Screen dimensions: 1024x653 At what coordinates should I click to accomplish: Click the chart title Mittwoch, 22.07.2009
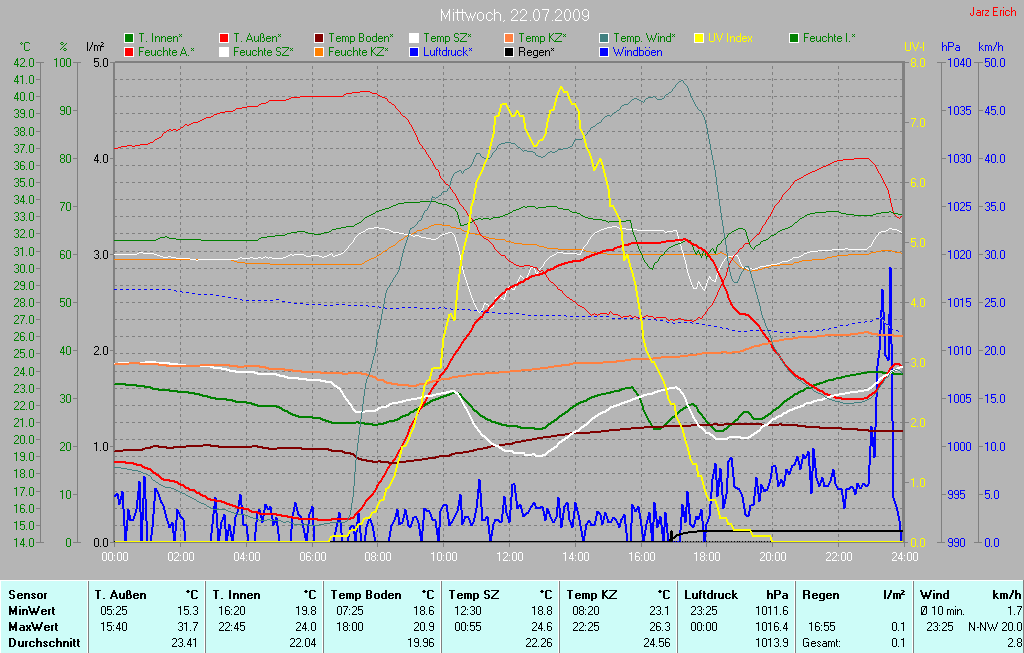click(x=514, y=15)
